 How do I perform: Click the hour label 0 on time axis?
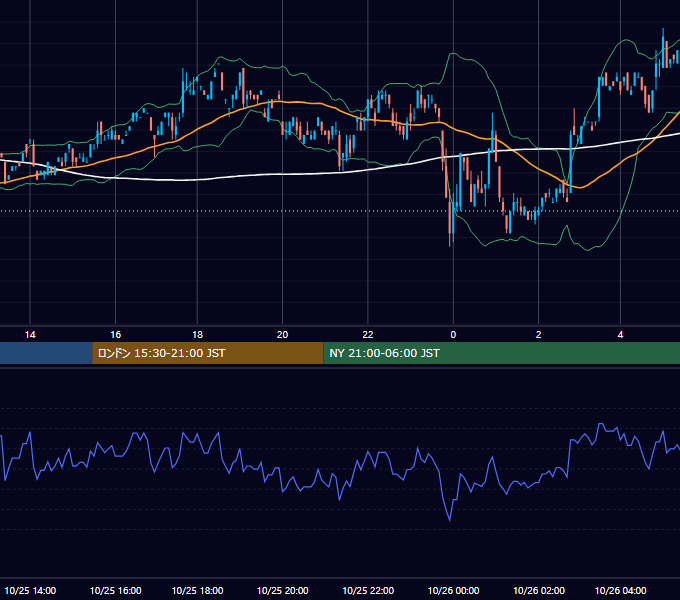(x=453, y=335)
